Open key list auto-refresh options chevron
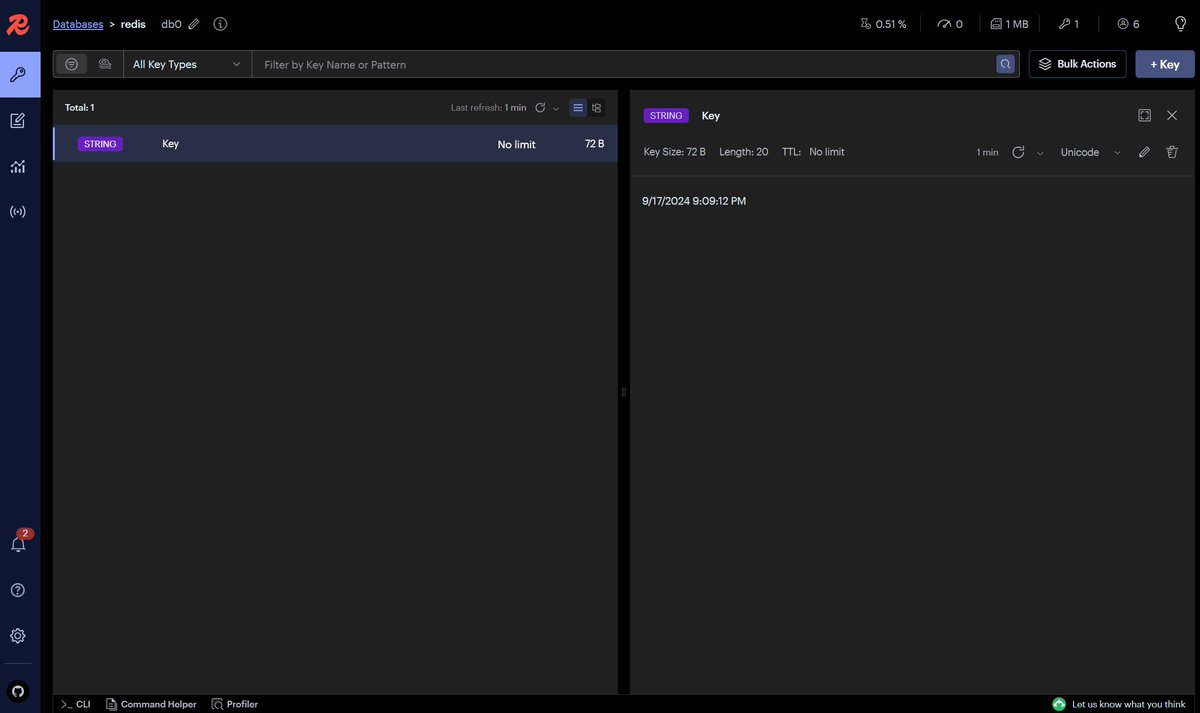The height and width of the screenshot is (713, 1200). coord(556,109)
